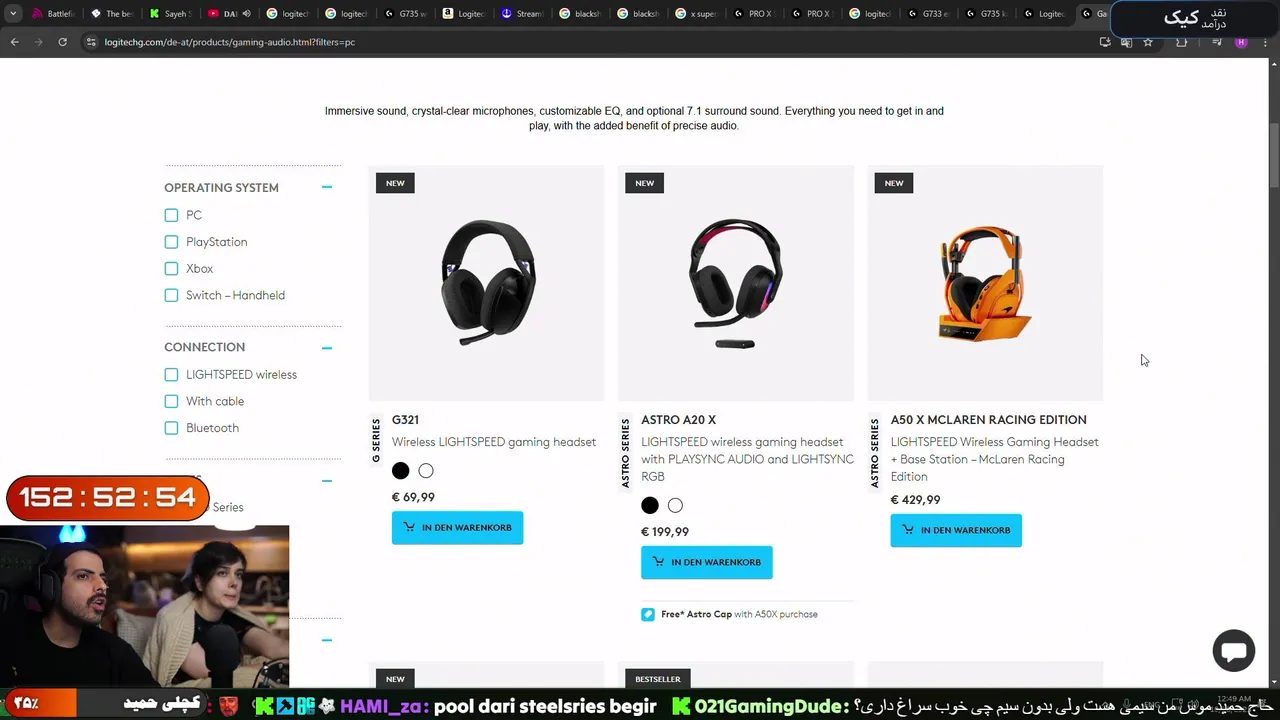Switch to the 'x super' Google tab
Viewport: 1280px width, 720px height.
tap(697, 14)
